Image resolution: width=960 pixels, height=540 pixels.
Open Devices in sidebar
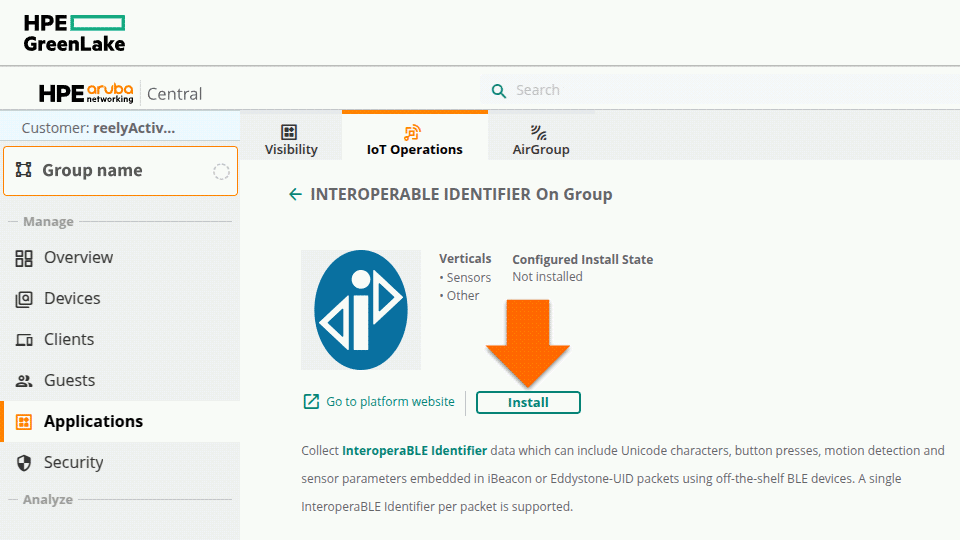click(120, 299)
